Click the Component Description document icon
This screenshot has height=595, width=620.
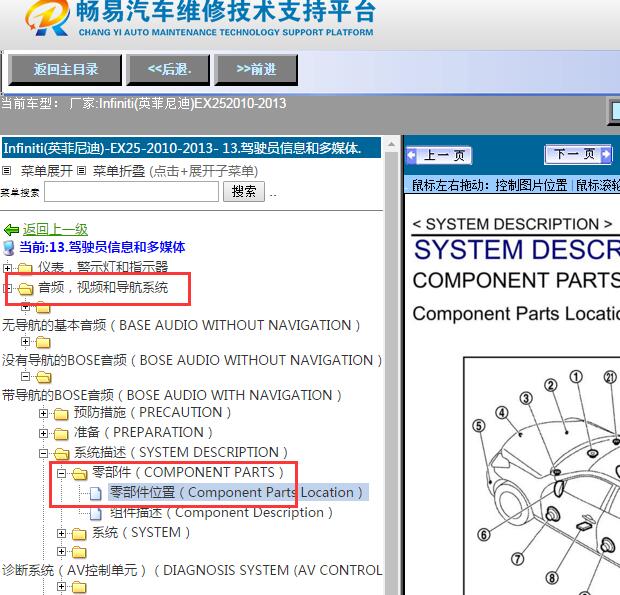96,513
